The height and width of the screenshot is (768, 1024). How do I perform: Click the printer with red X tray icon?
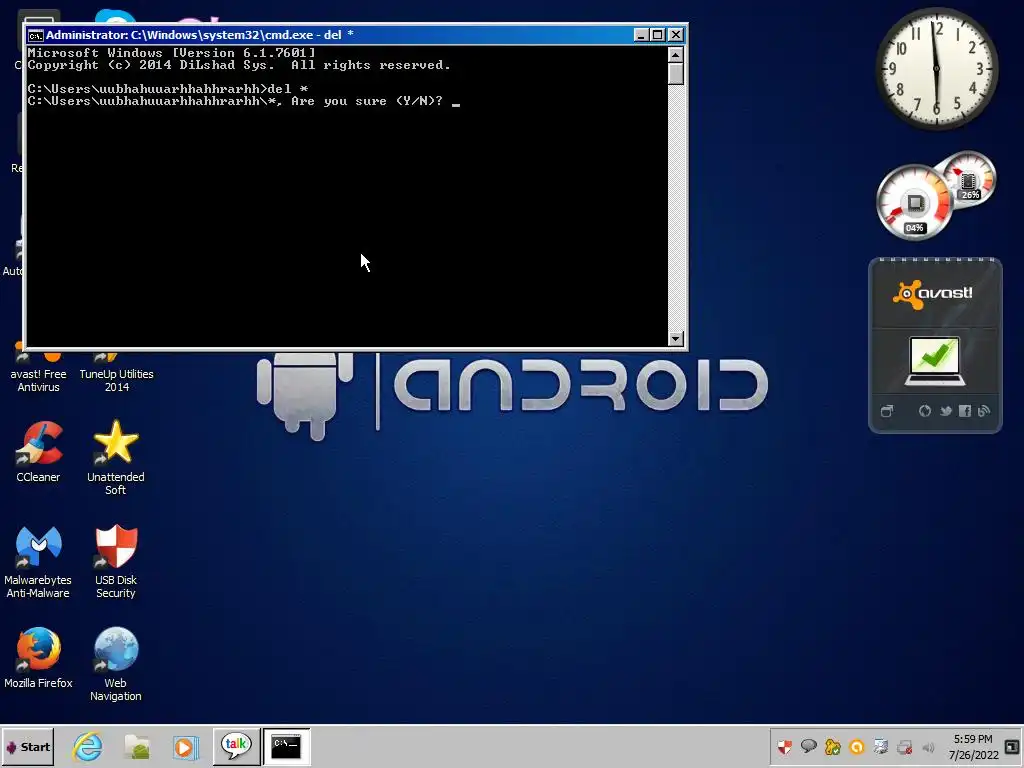[x=904, y=746]
